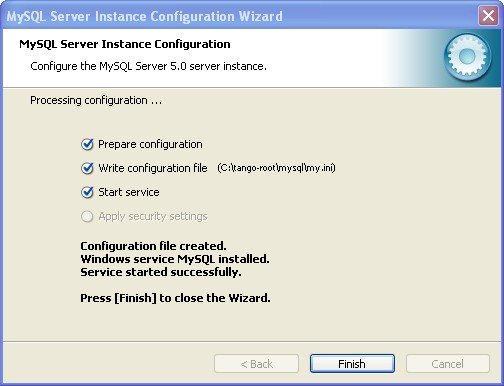The width and height of the screenshot is (504, 386).
Task: Select the greyed Apply security settings label
Action: pyautogui.click(x=153, y=216)
